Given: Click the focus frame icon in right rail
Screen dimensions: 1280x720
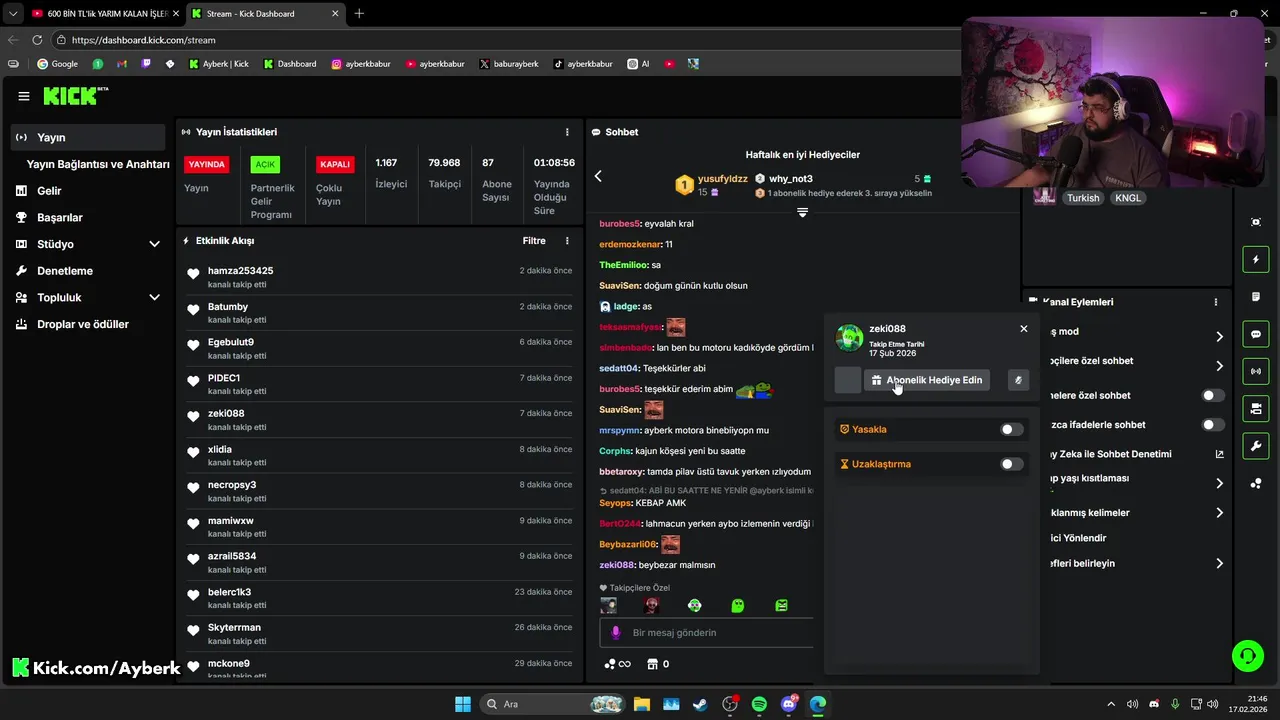Looking at the screenshot, I should (1256, 222).
